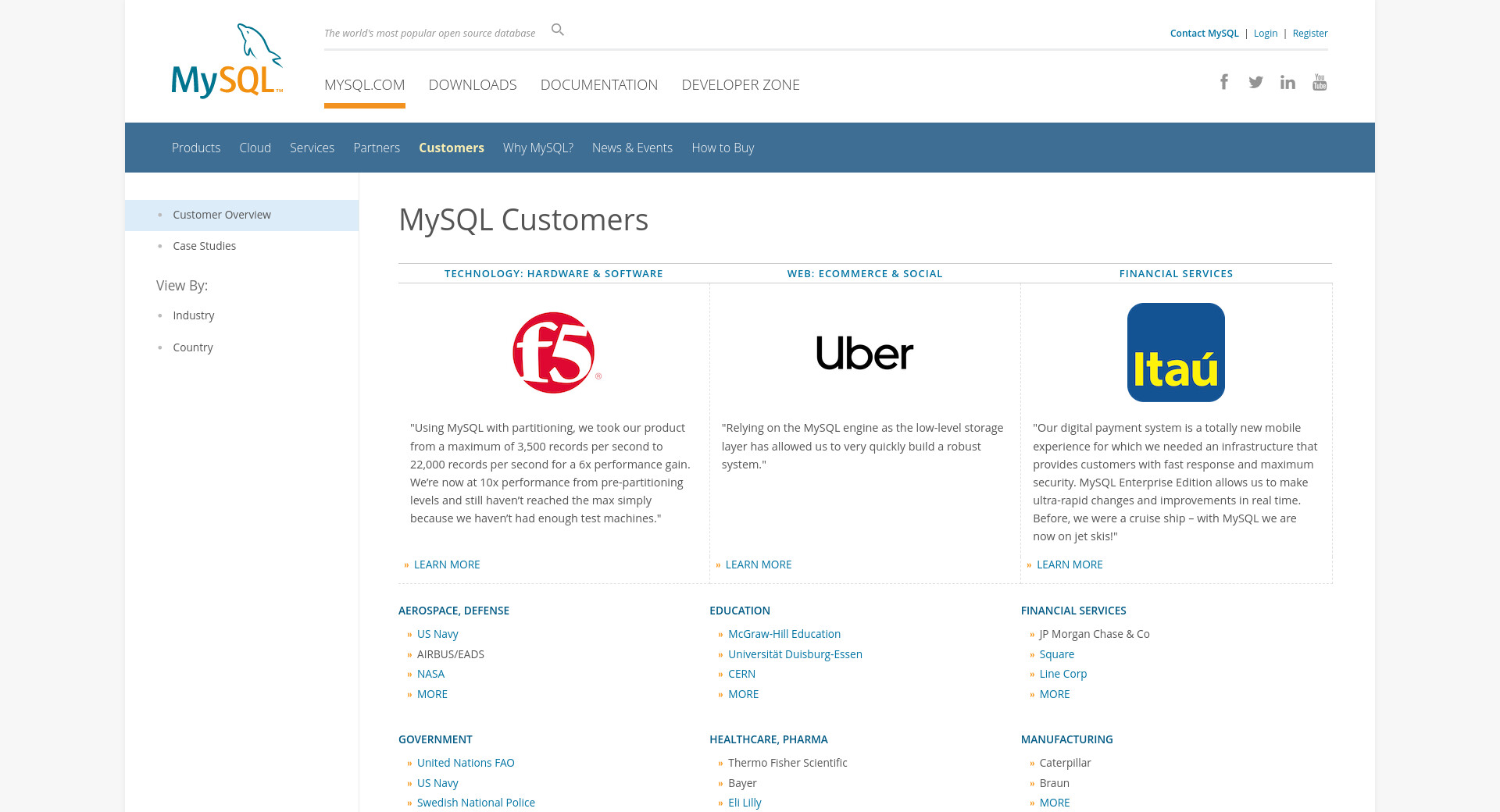Open the YouTube icon
1500x812 pixels.
[1320, 82]
